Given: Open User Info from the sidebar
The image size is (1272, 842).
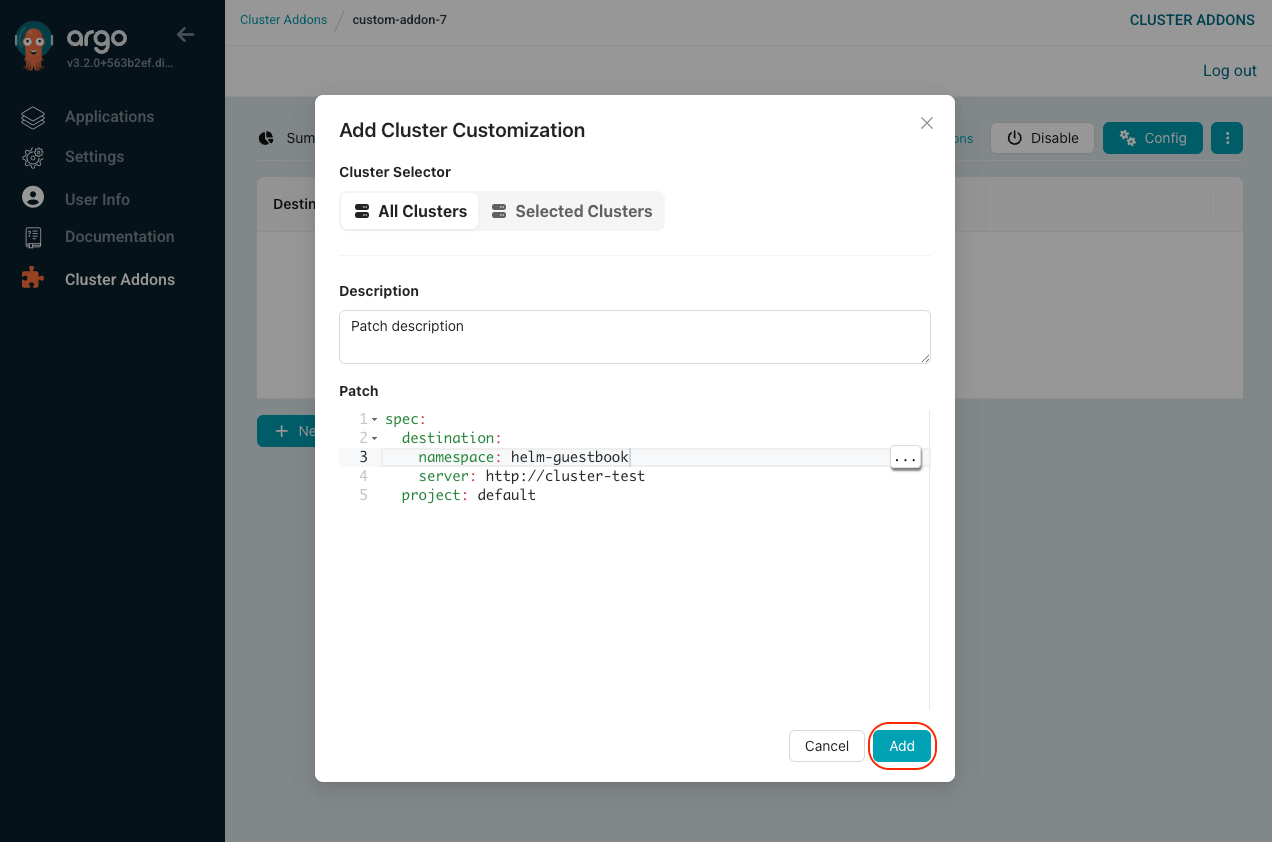Looking at the screenshot, I should tap(33, 198).
